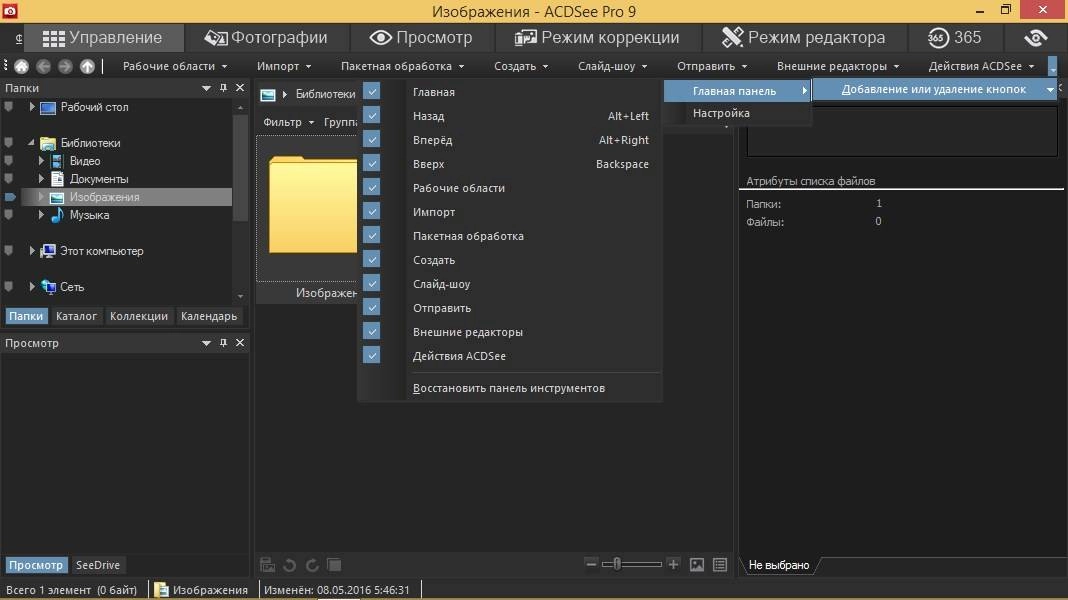Open the Папки panel dropdown arrow

coord(206,89)
